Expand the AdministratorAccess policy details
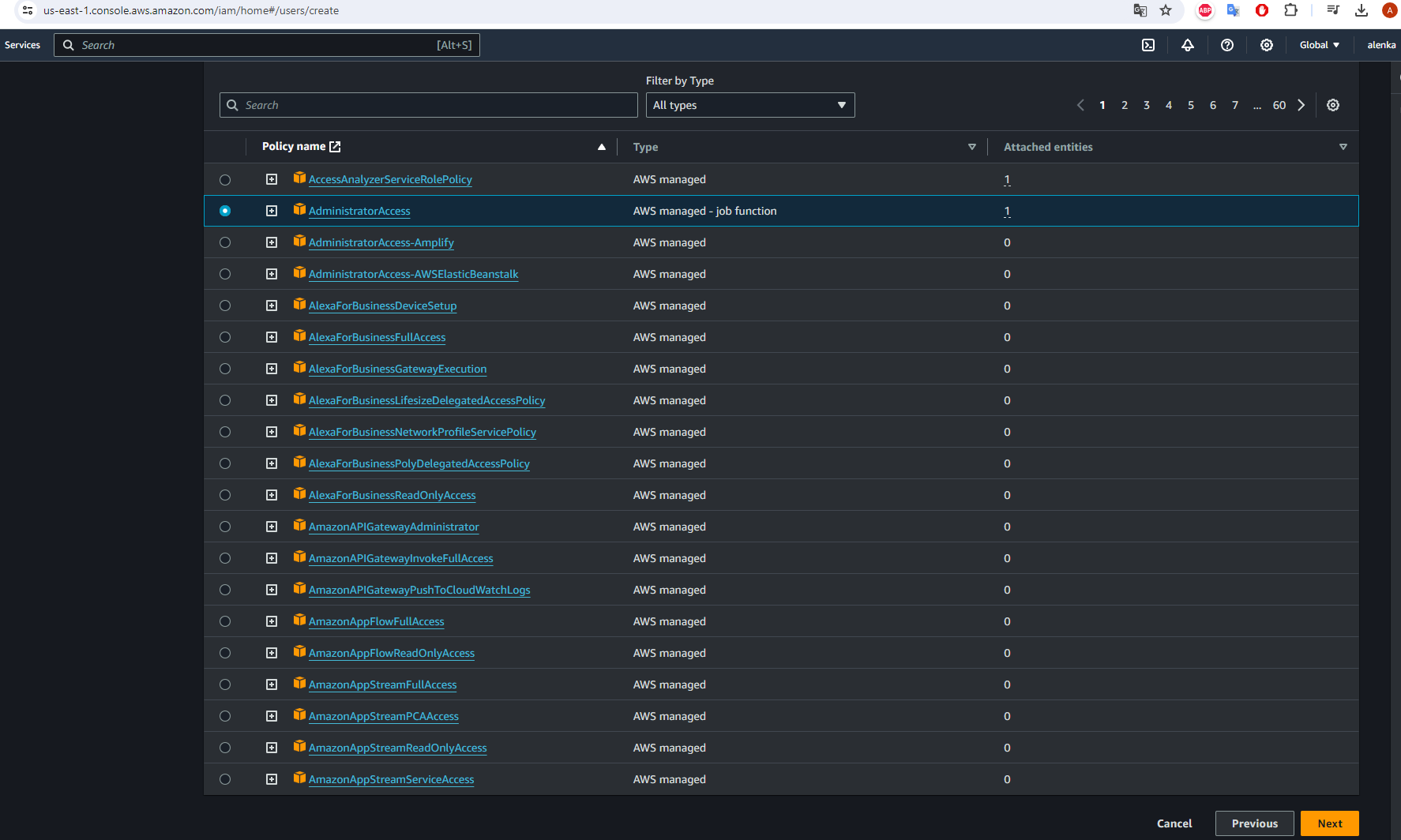This screenshot has width=1401, height=840. (272, 211)
